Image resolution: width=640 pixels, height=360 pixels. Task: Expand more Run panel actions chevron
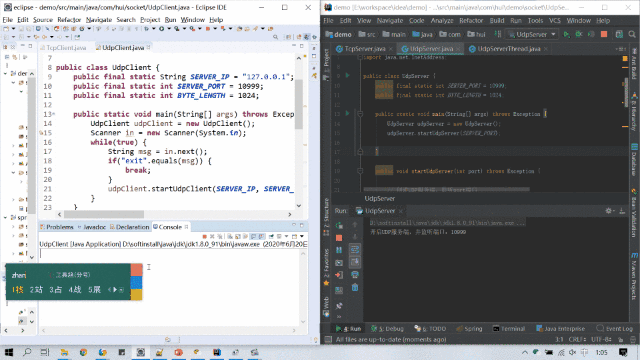click(x=339, y=317)
